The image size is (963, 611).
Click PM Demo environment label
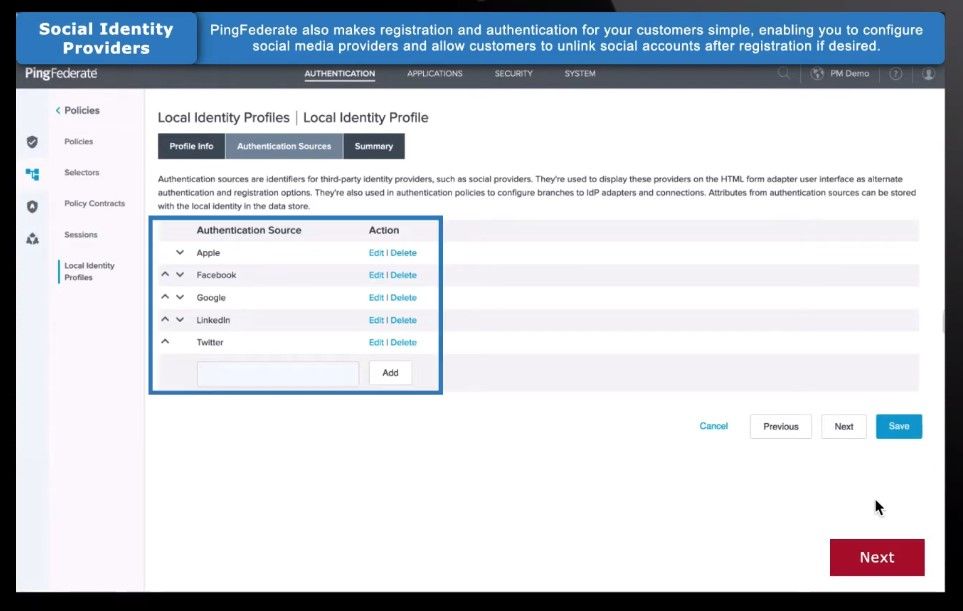(x=849, y=74)
